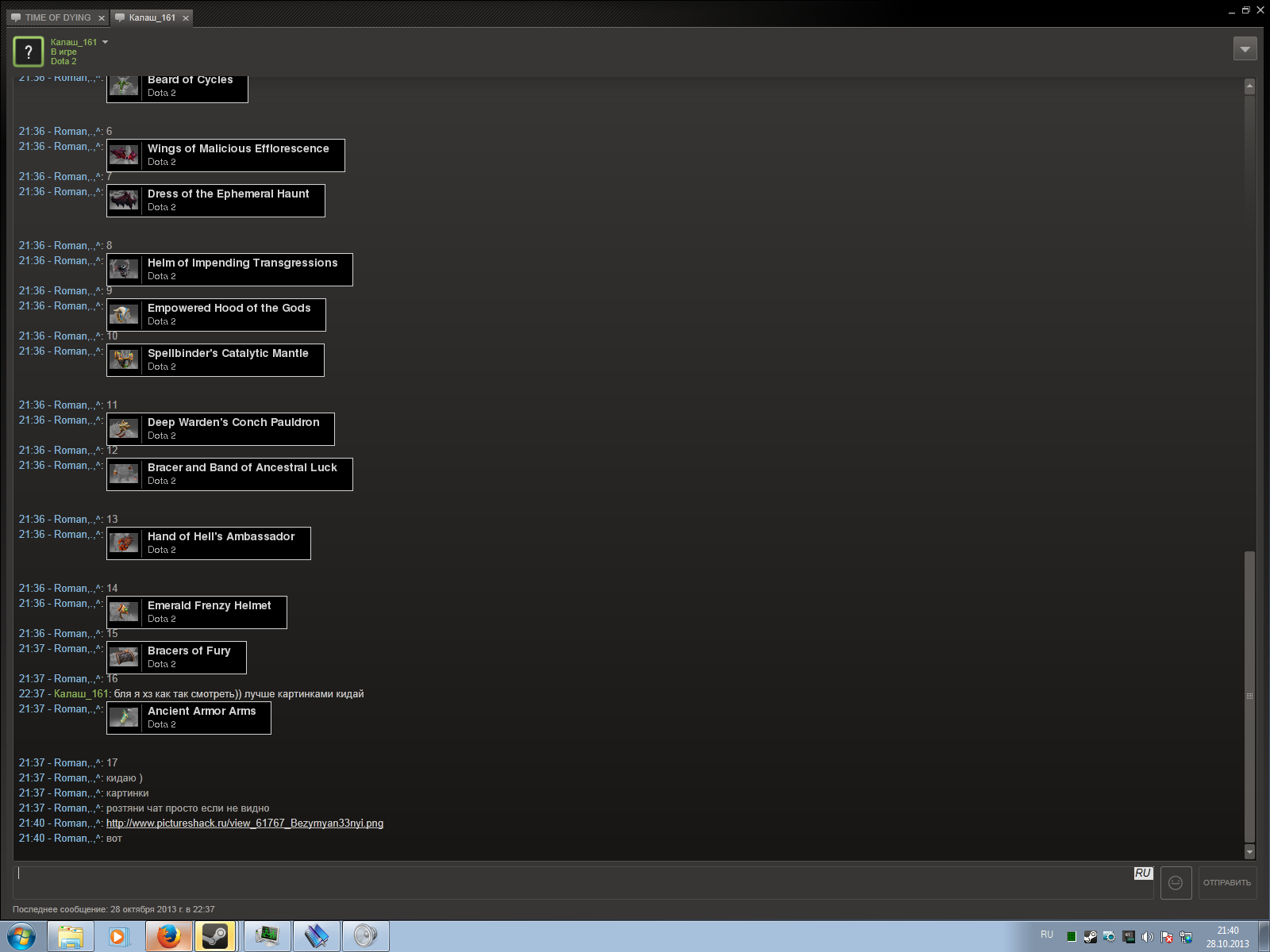Click Action Center flag tray icon
The height and width of the screenshot is (952, 1270).
(x=1167, y=937)
